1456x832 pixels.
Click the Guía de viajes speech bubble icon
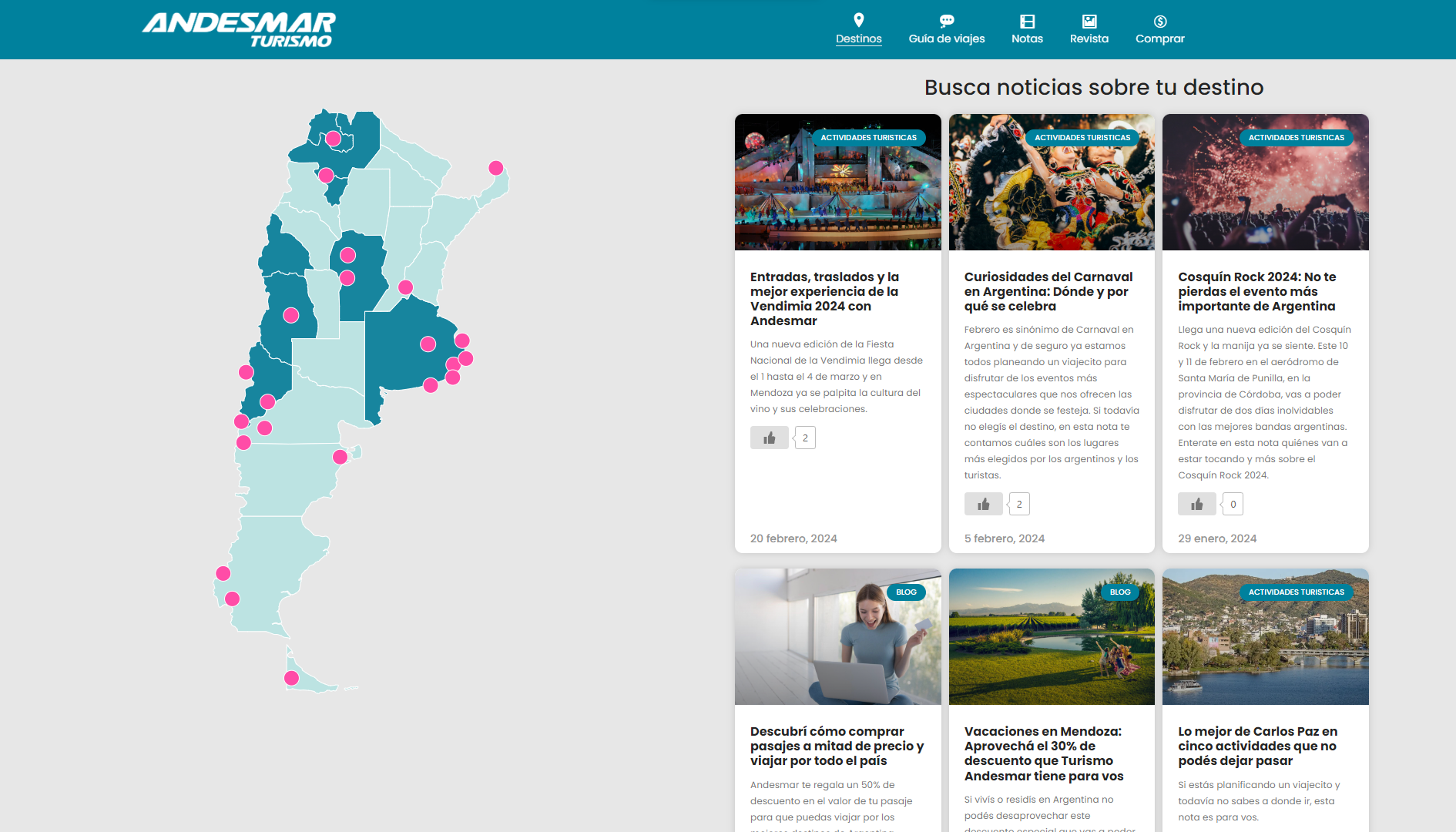coord(947,21)
